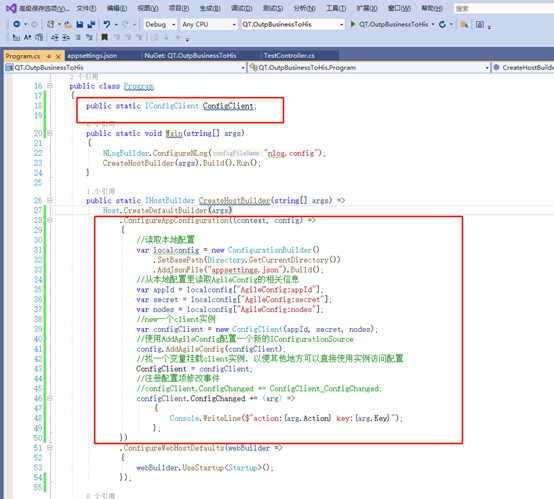Toggle bookmark icon in text editor toolbar
554x499 pixels.
pyautogui.click(x=105, y=37)
